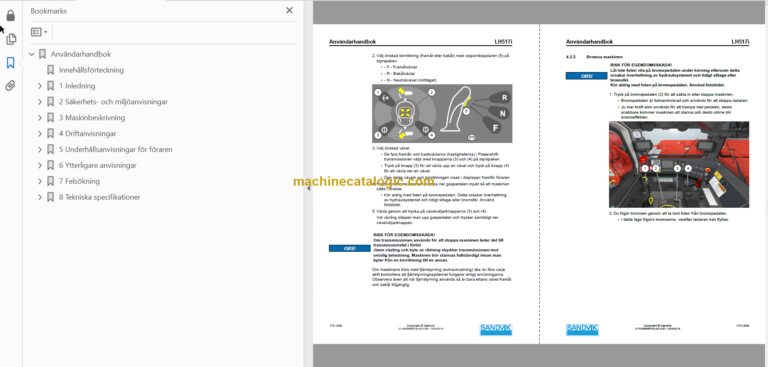Expand the 3 Maskinbeskrivning bookmark
Viewport: 768px width, 367px height.
point(40,118)
